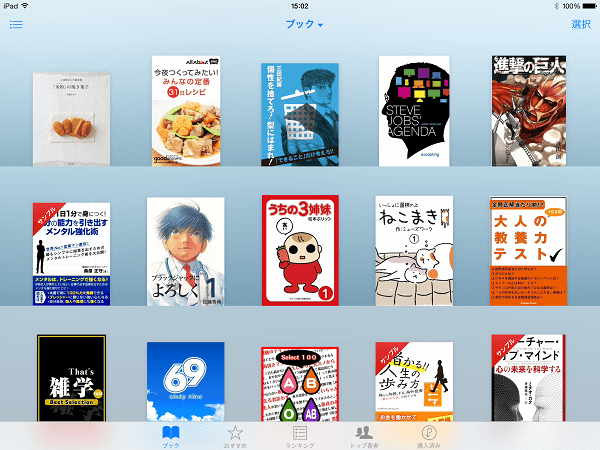Tap the Wi-Fi status icon
Image resolution: width=600 pixels, height=450 pixels.
click(x=25, y=6)
